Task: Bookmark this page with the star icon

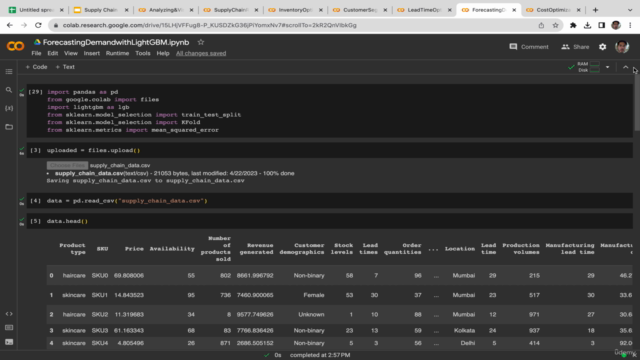Action: click(x=555, y=25)
